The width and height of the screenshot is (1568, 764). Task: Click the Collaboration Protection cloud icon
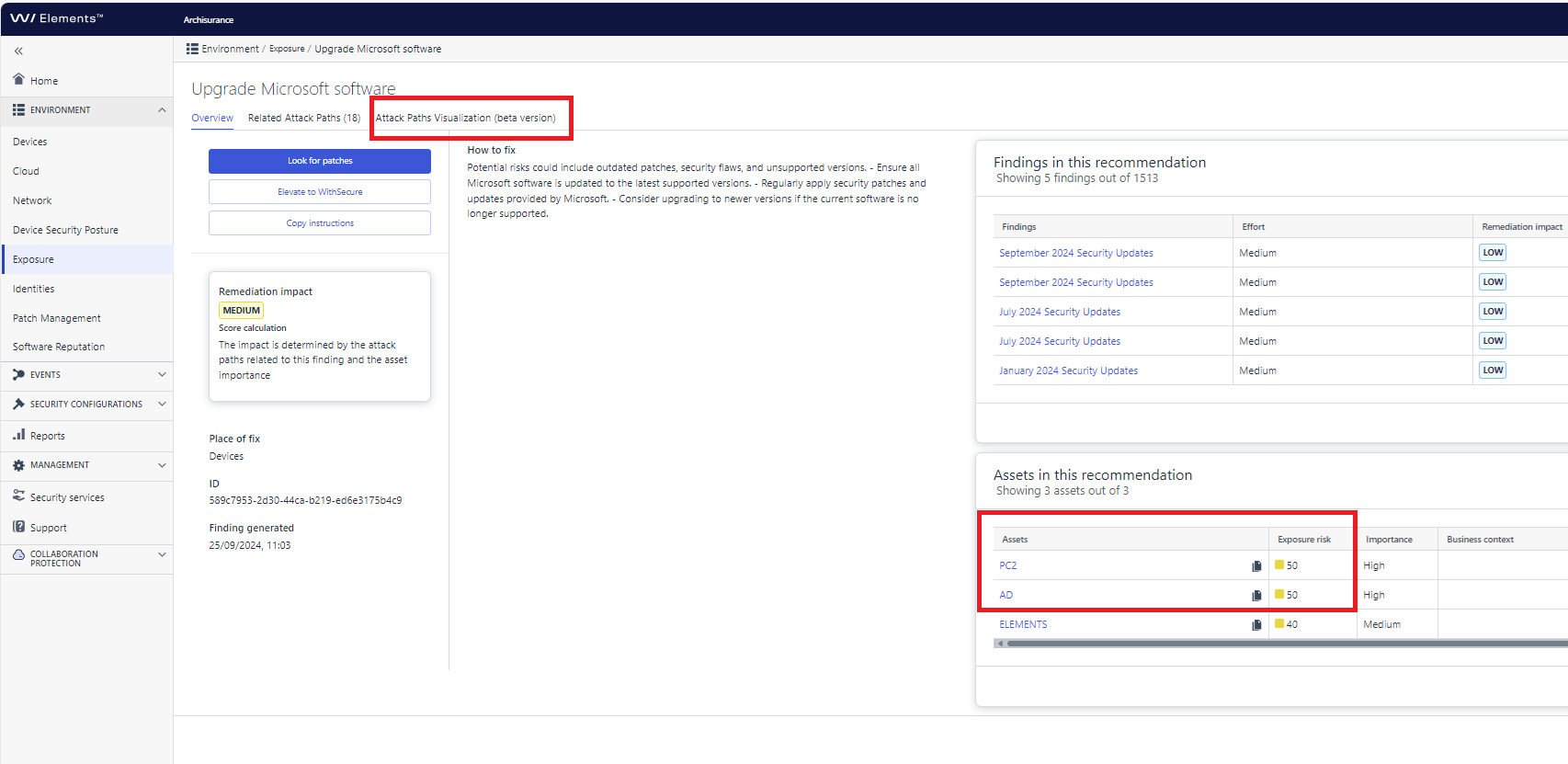(x=18, y=554)
